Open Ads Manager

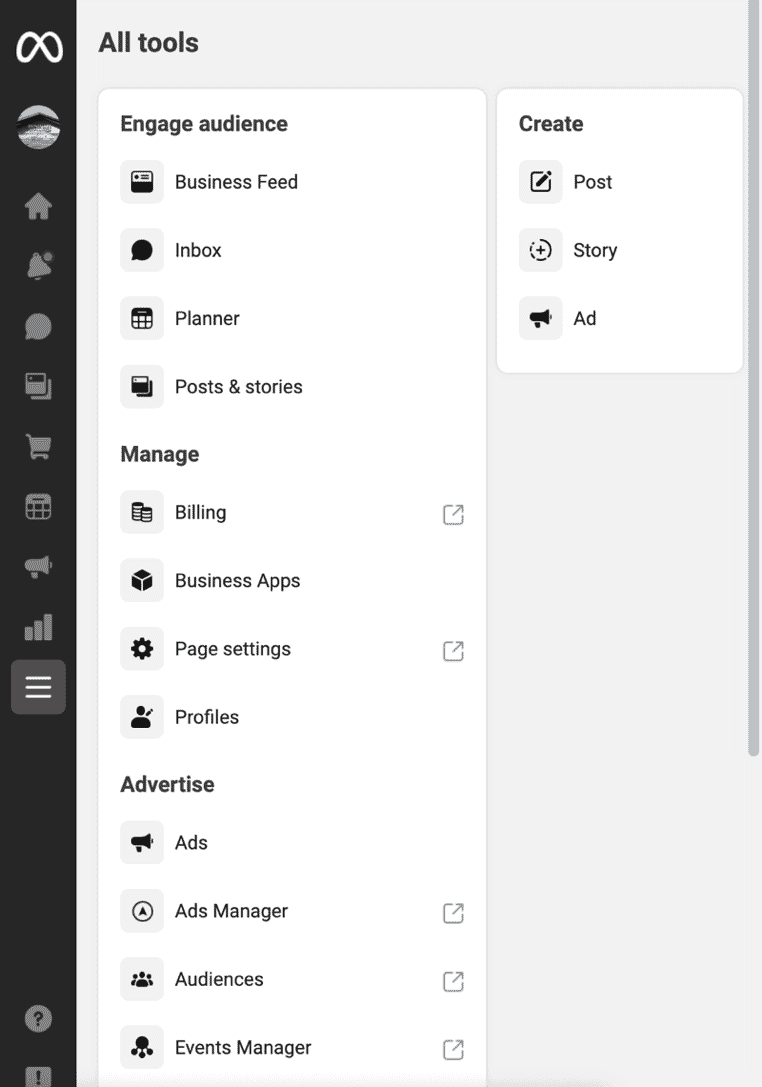pos(292,911)
